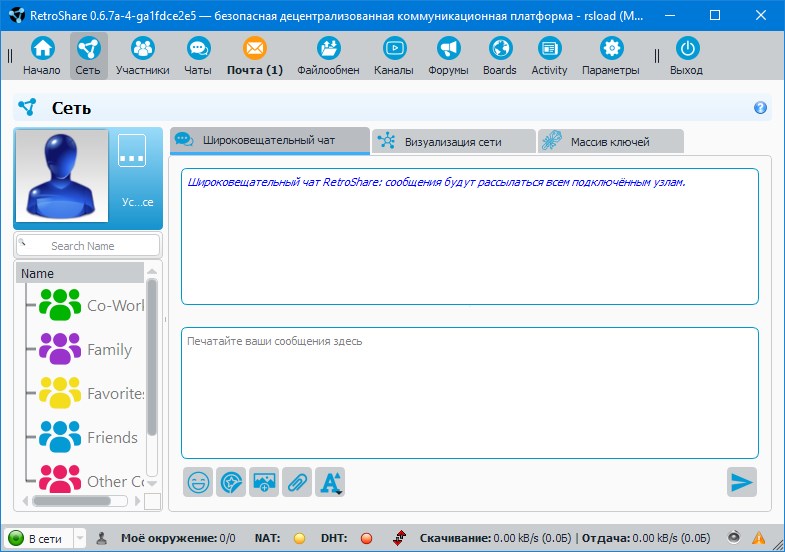Click the paperclip attach file icon
Screen dimensions: 785x552
[x=297, y=482]
